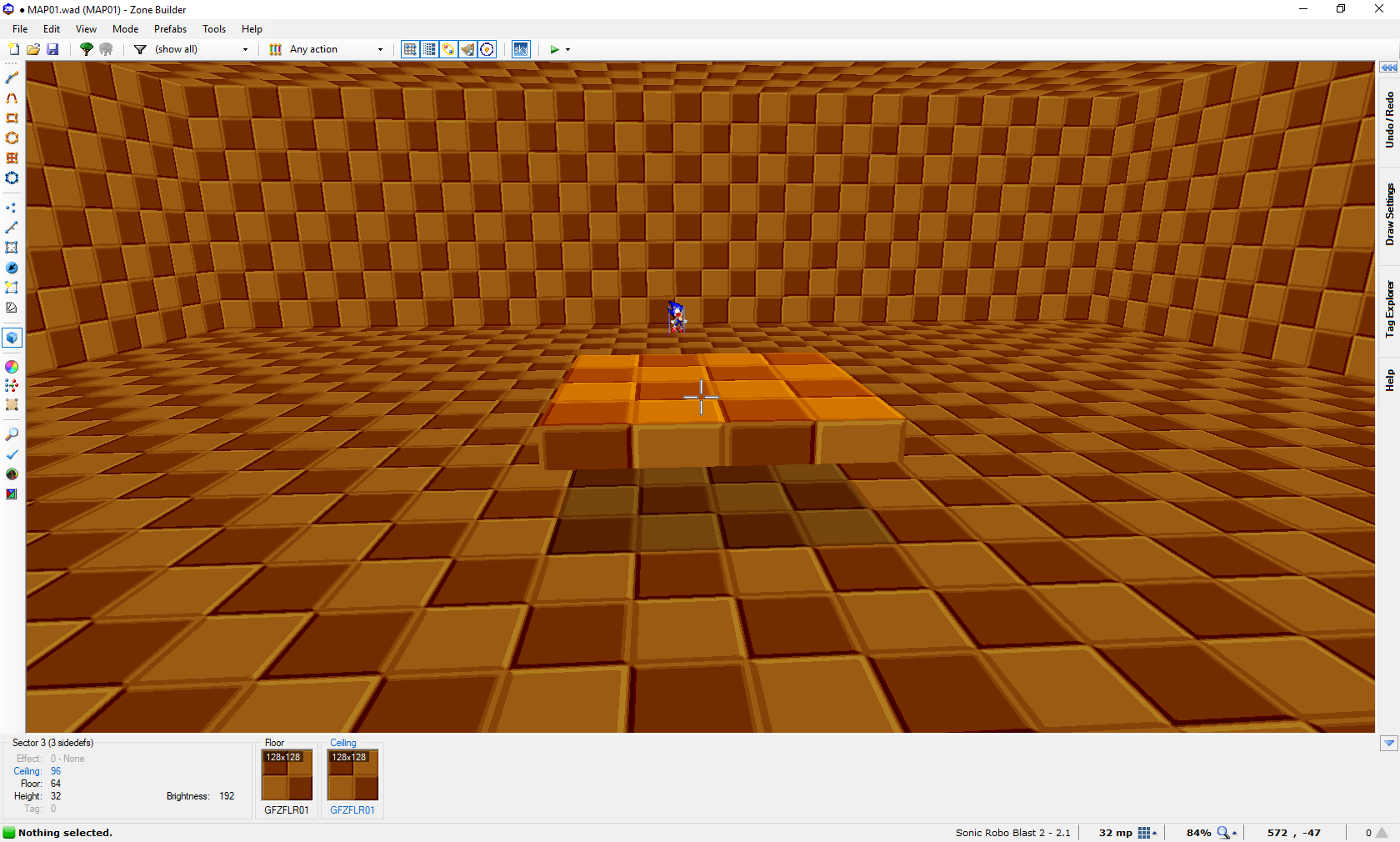
Task: Toggle the circular target view button
Action: pyautogui.click(x=487, y=49)
